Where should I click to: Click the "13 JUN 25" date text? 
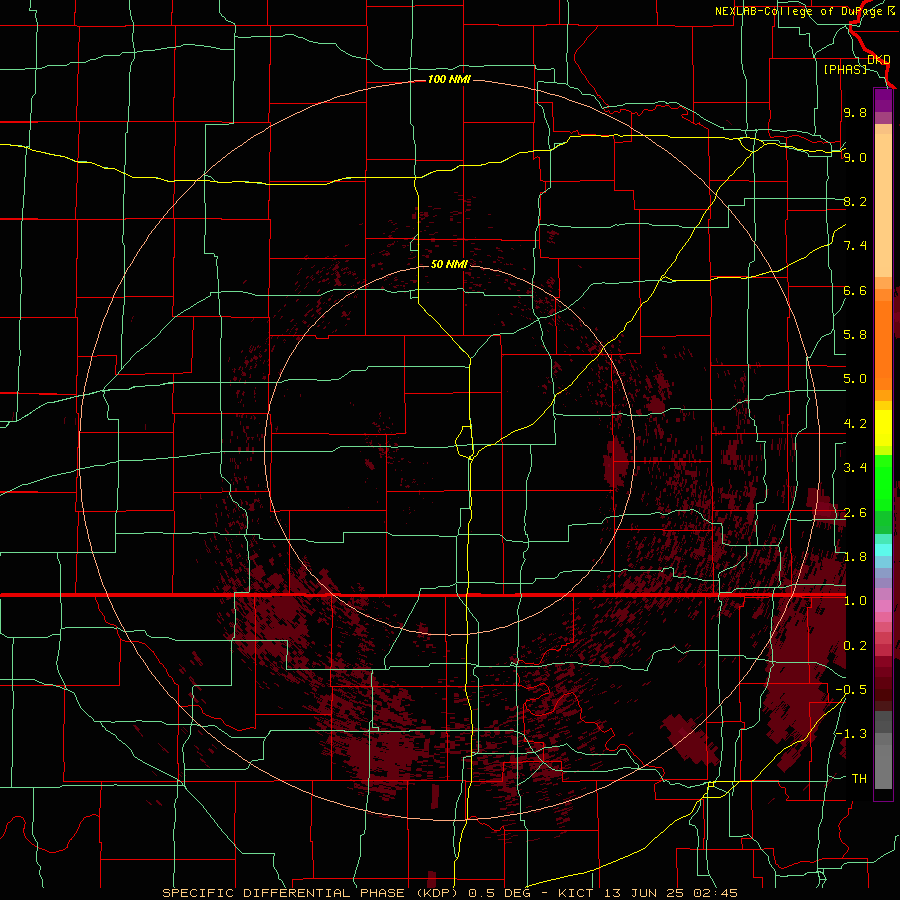click(x=646, y=893)
